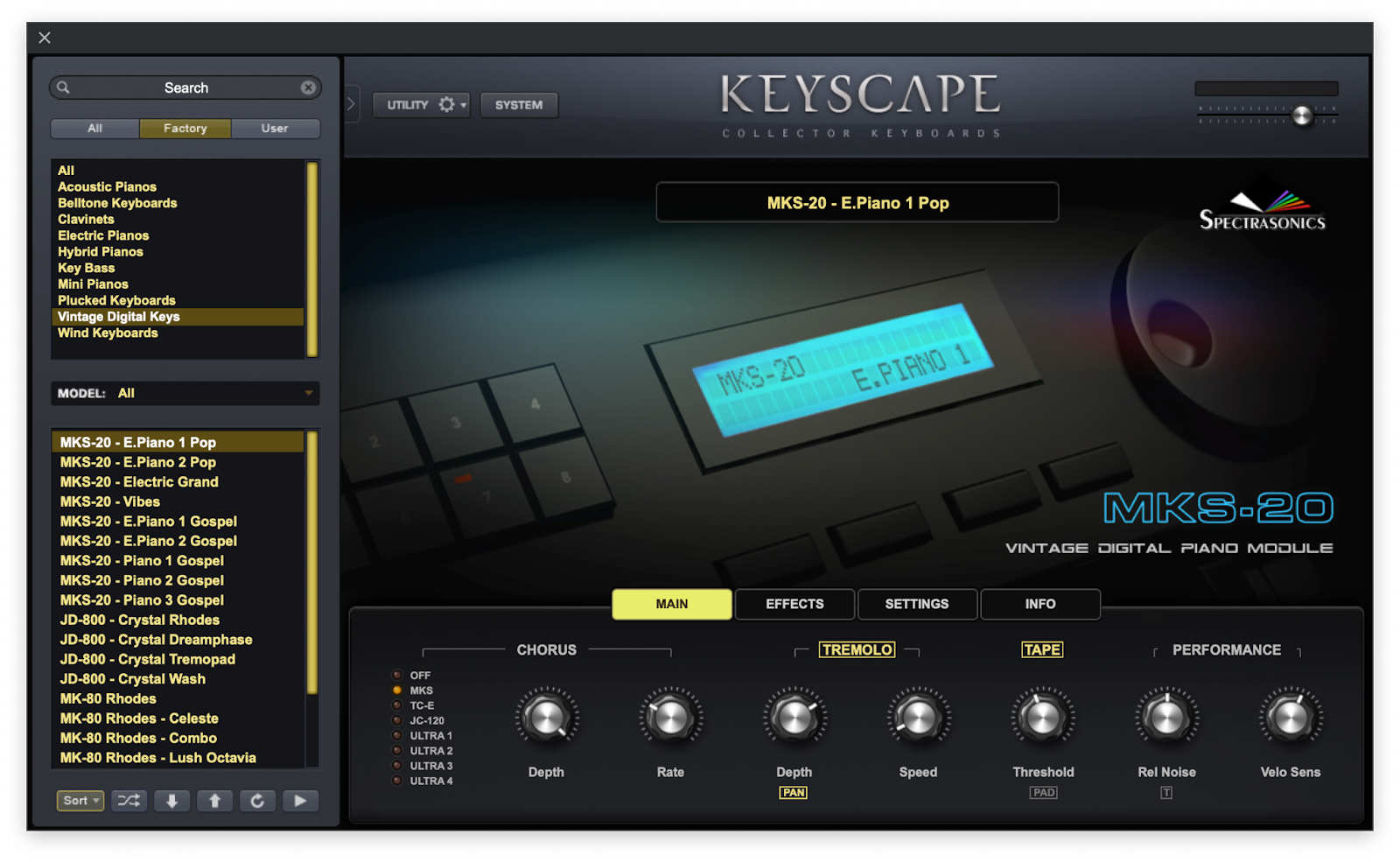Select ULTRA 1 chorus type
Viewport: 1400px width, 862px height.
(x=396, y=736)
